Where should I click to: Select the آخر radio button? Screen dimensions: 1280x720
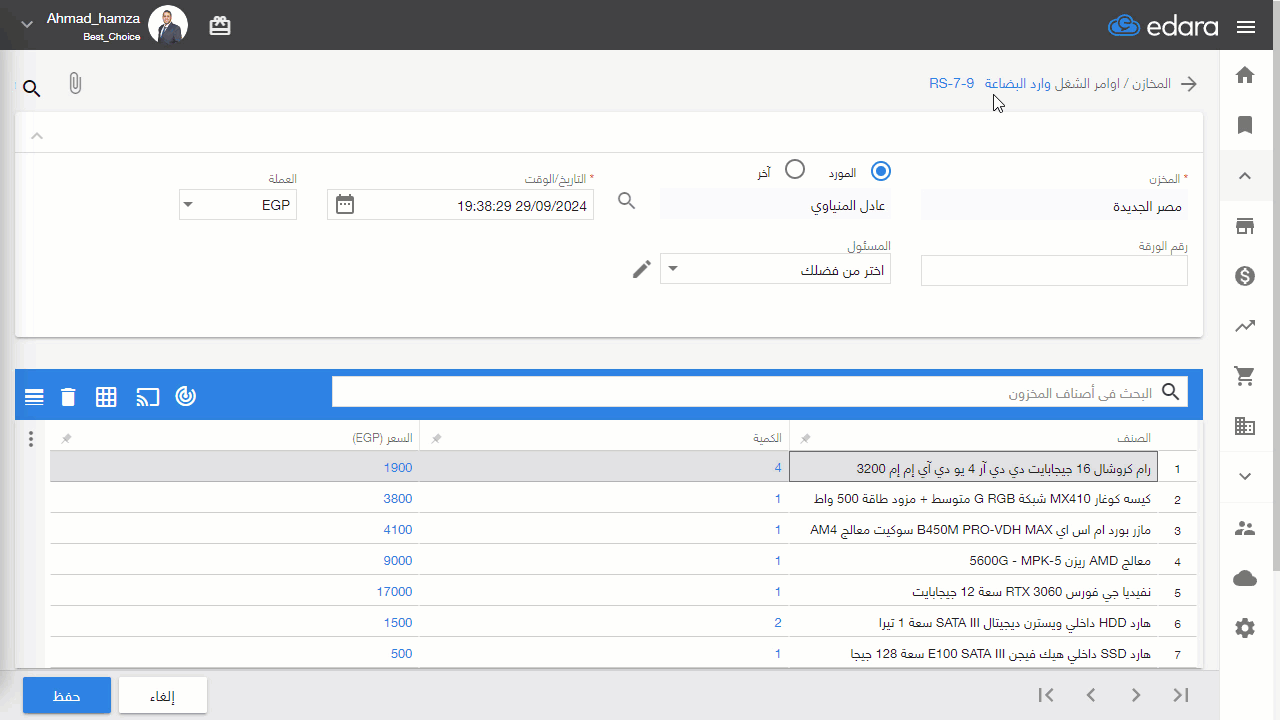coord(795,169)
